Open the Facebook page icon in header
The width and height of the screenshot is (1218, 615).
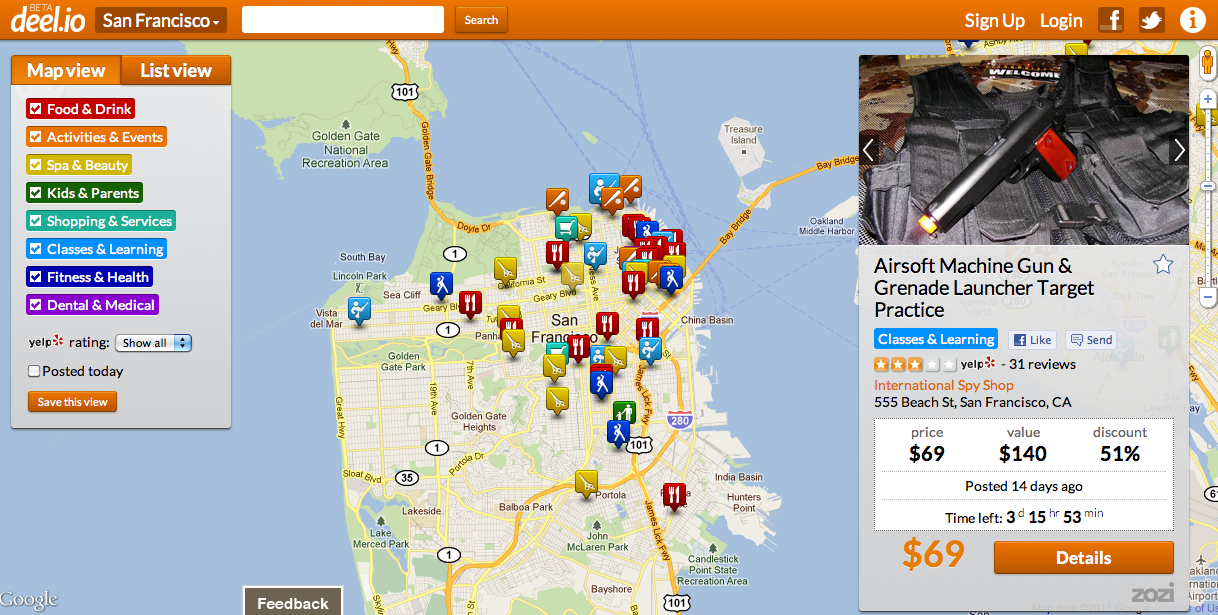[x=1111, y=20]
